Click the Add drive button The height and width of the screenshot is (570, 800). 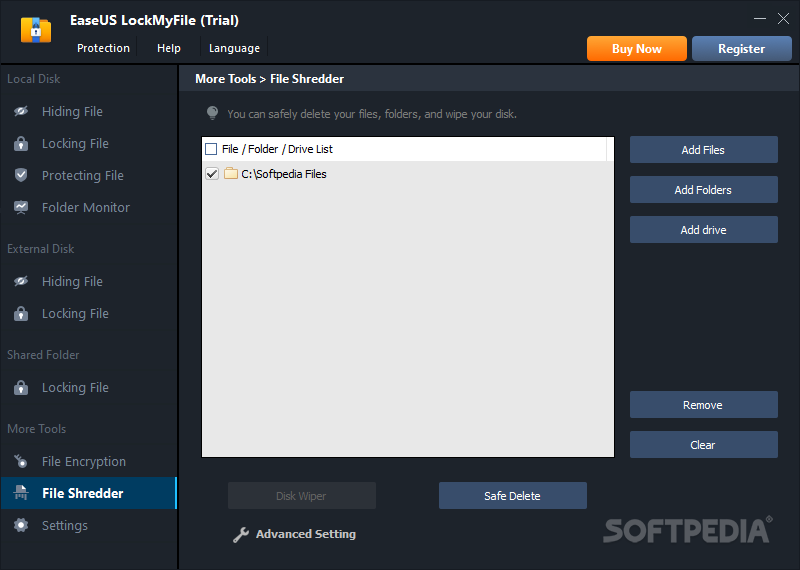tap(704, 230)
